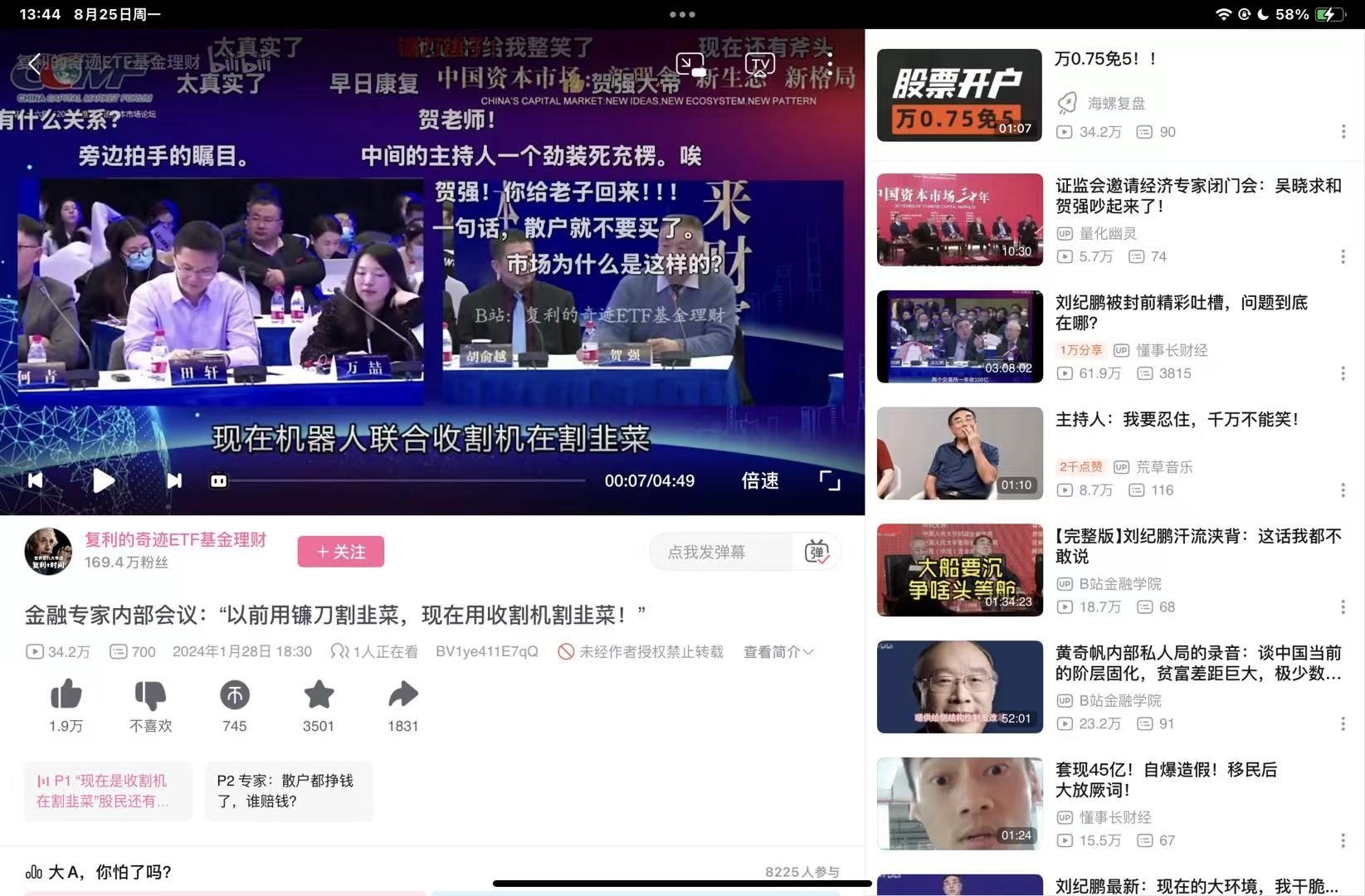Tap the 169.4万粉丝 follower count
Viewport: 1365px width, 896px height.
(x=126, y=562)
